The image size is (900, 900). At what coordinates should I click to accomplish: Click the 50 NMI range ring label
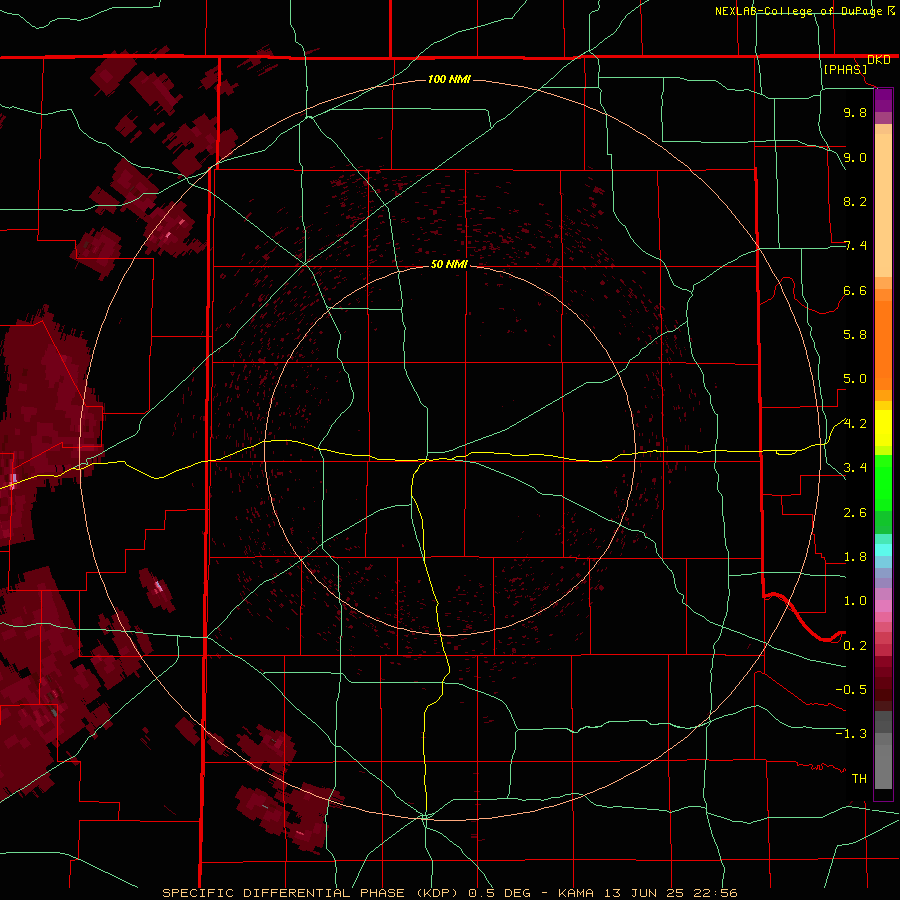(449, 264)
